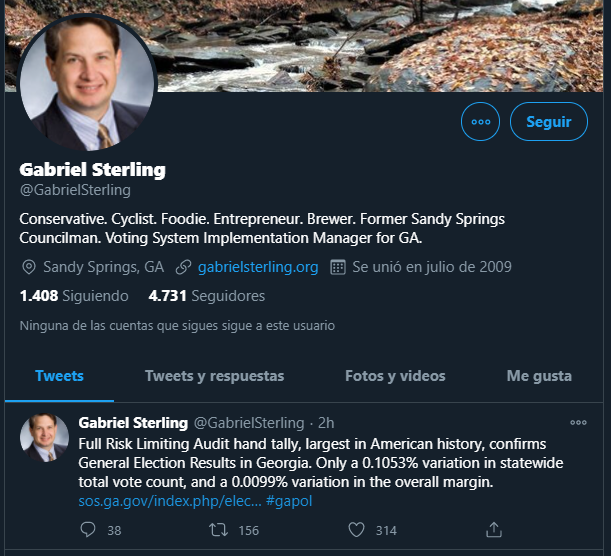Click the link chain icon beside website

(x=183, y=267)
